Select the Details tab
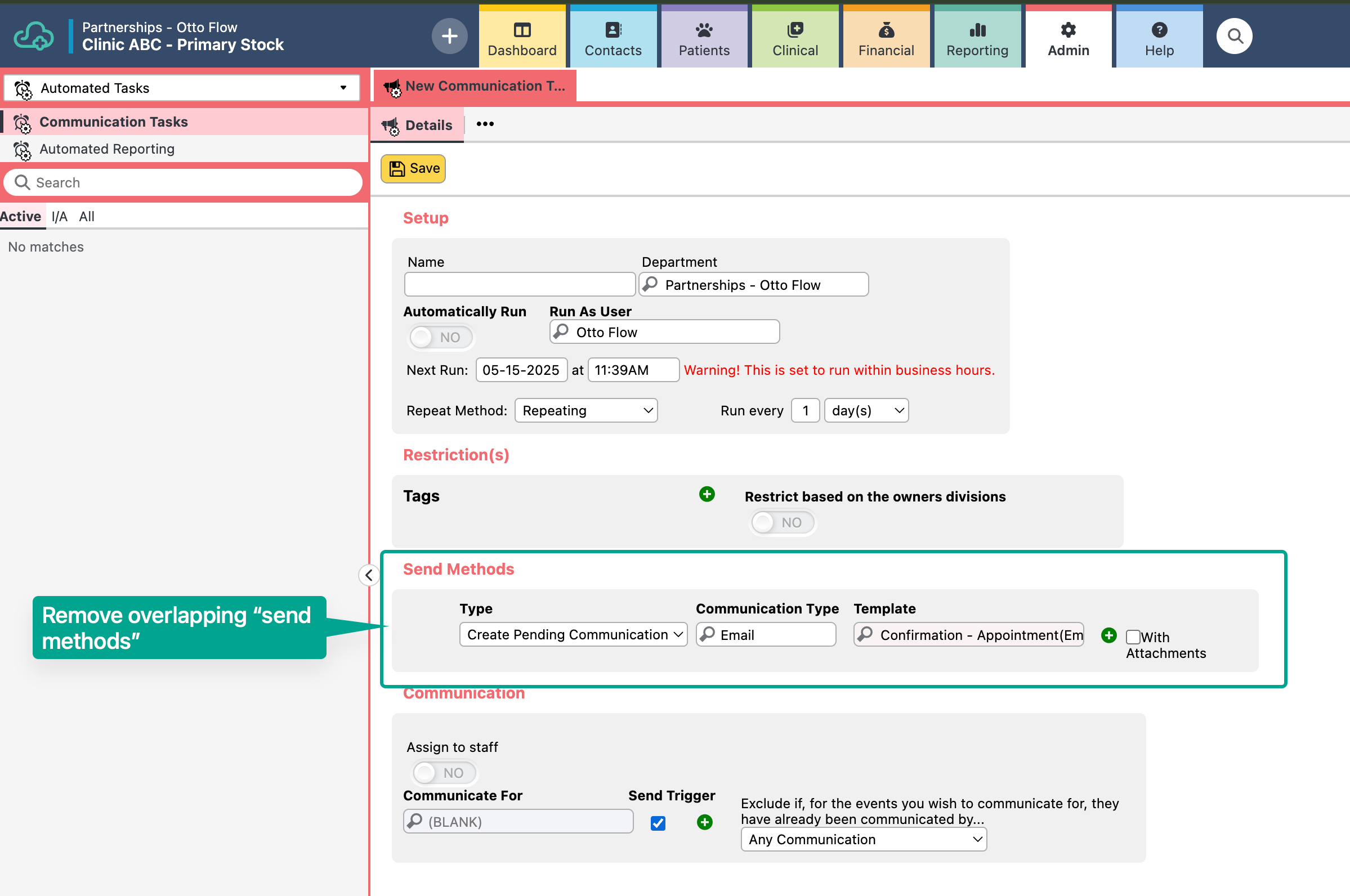1350x896 pixels. pos(417,125)
